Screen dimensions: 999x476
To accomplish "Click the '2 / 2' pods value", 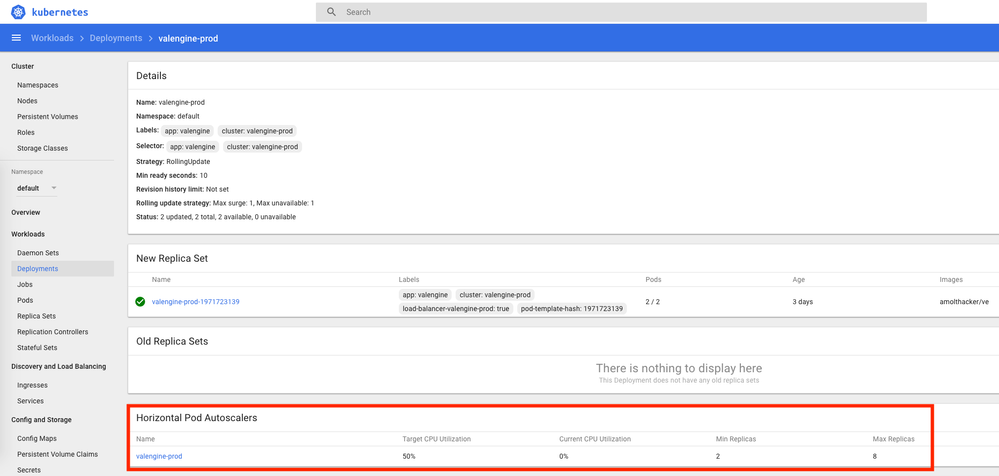I will 652,301.
